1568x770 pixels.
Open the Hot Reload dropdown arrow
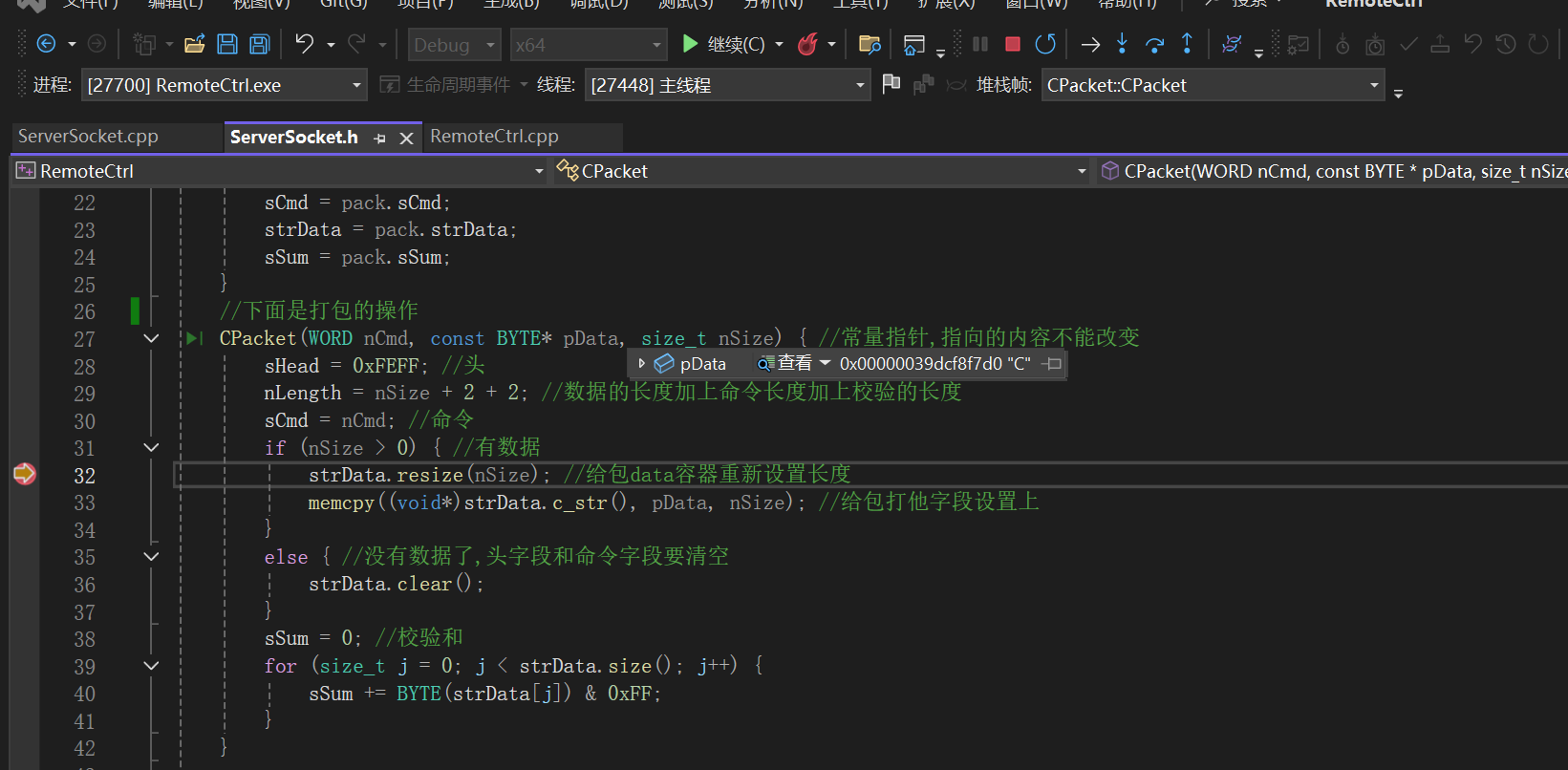[831, 45]
